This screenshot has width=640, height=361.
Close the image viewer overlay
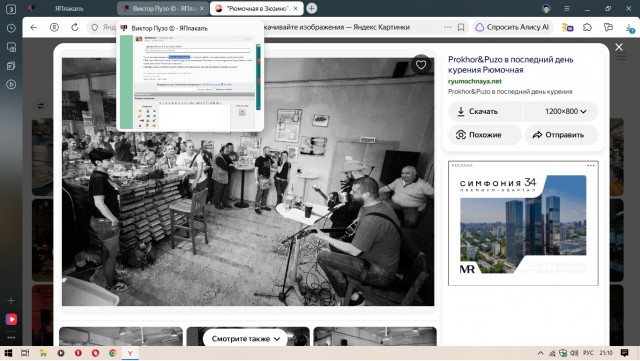pyautogui.click(x=619, y=47)
